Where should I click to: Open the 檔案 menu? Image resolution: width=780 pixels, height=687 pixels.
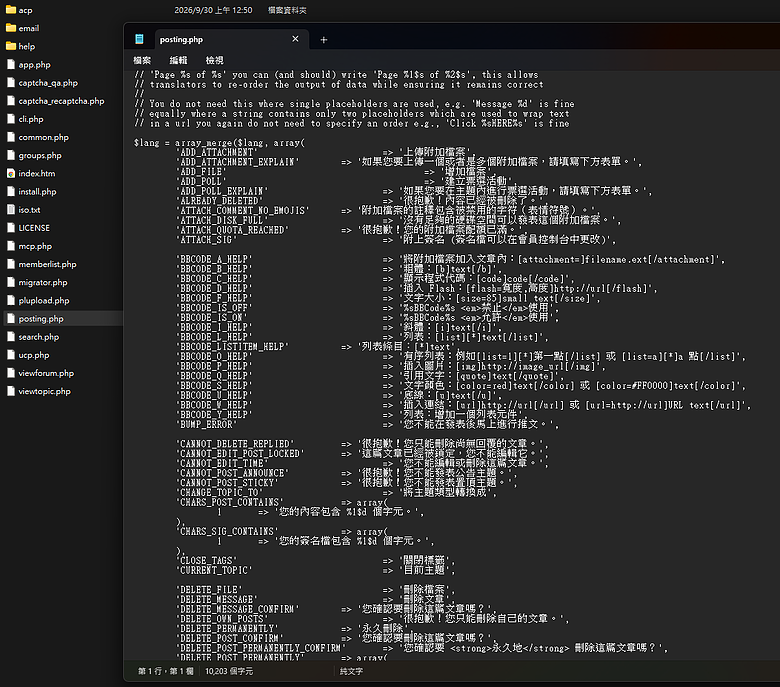pos(142,60)
